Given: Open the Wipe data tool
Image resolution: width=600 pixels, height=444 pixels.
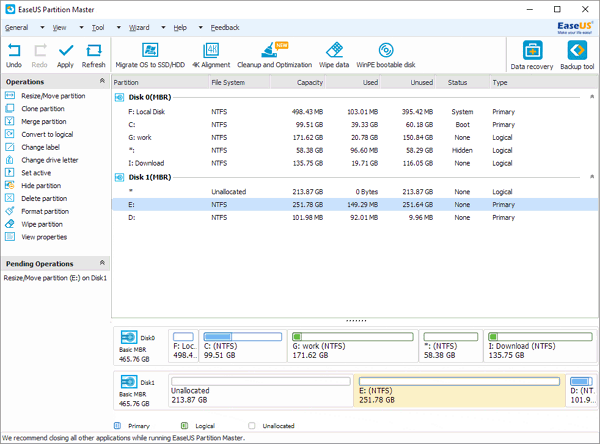Looking at the screenshot, I should click(334, 55).
